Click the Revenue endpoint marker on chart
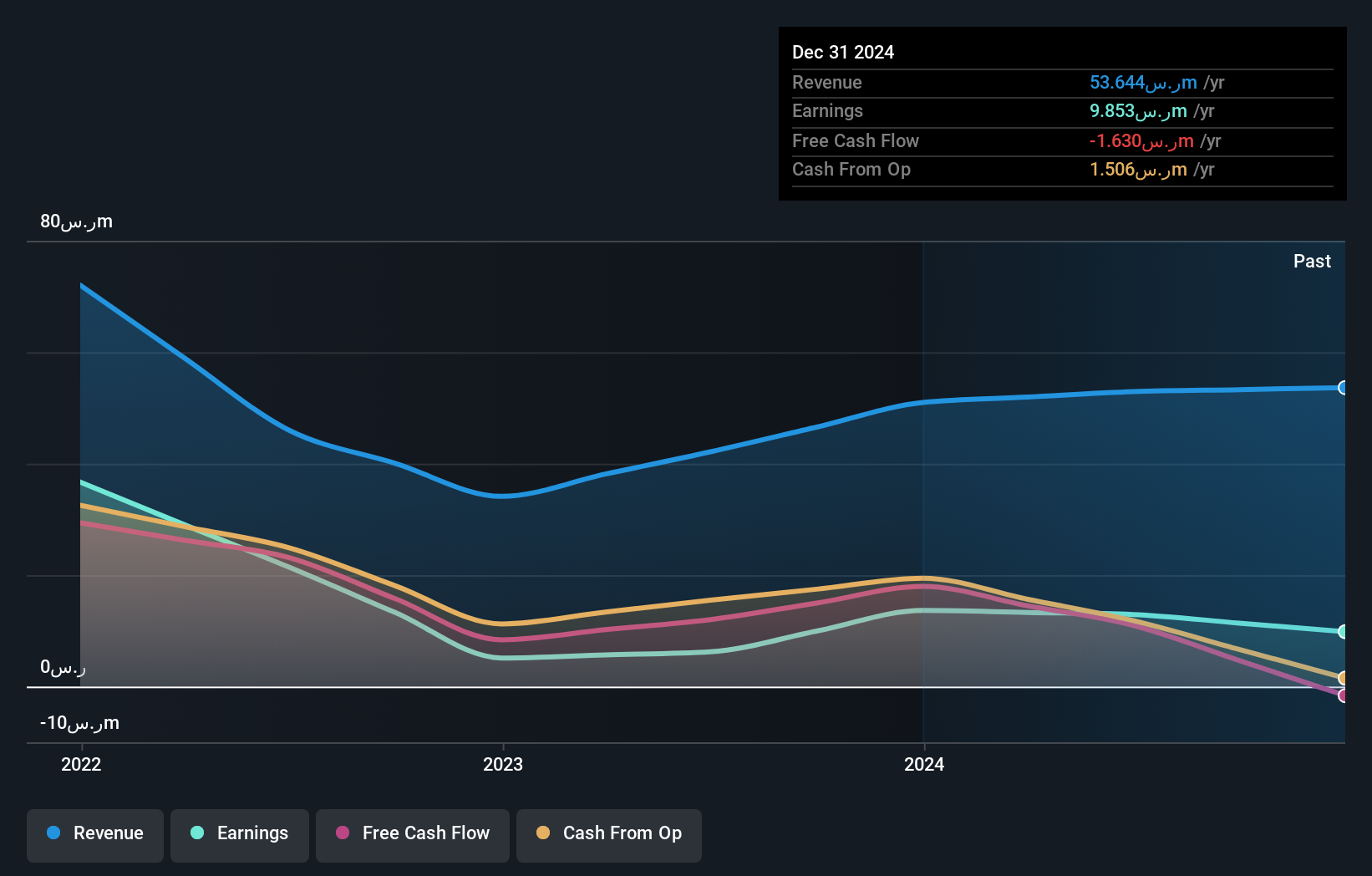This screenshot has width=1372, height=876. pos(1343,388)
